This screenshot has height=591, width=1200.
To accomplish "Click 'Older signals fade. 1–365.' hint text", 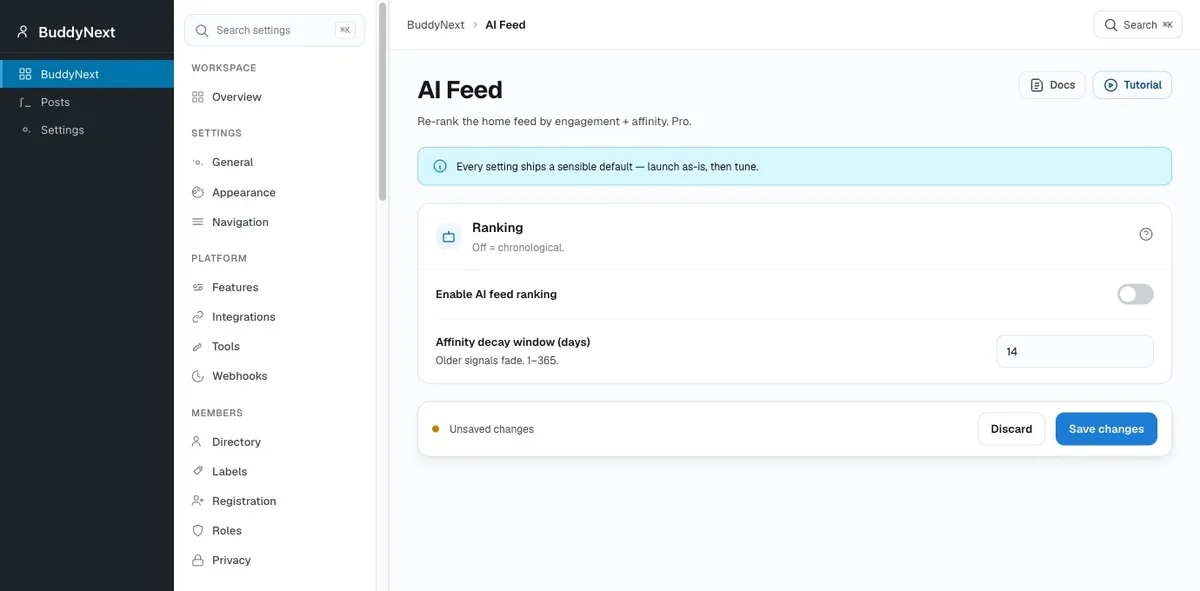I will [x=497, y=360].
